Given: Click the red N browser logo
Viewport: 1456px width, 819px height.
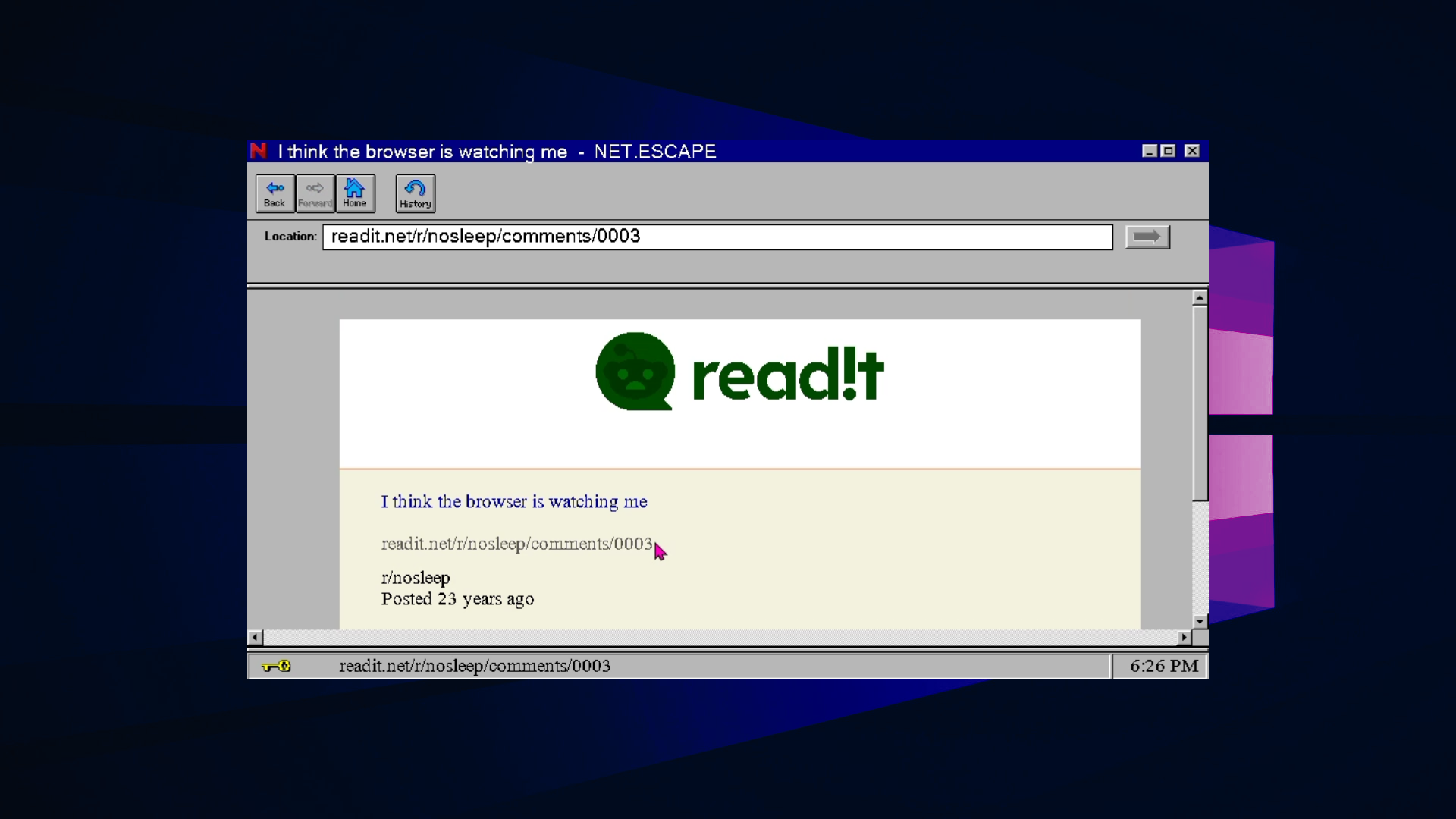Looking at the screenshot, I should (259, 151).
